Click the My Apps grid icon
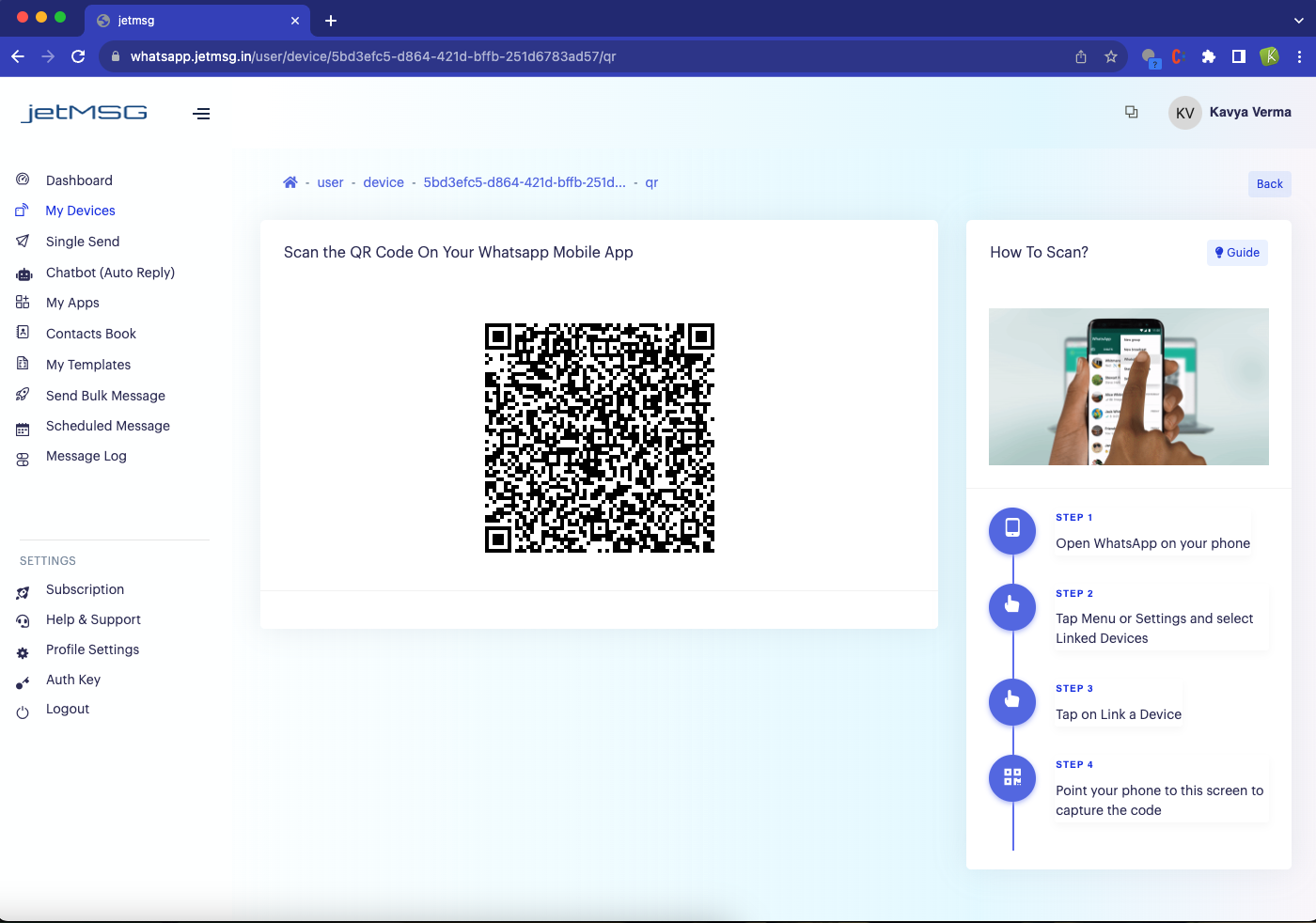Viewport: 1316px width, 923px height. tap(23, 303)
